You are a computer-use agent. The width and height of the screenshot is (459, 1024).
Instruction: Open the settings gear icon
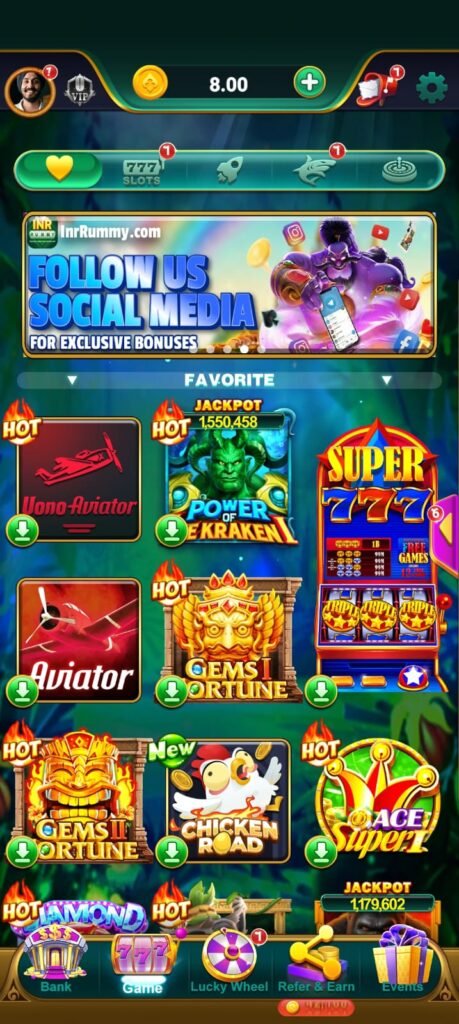432,88
